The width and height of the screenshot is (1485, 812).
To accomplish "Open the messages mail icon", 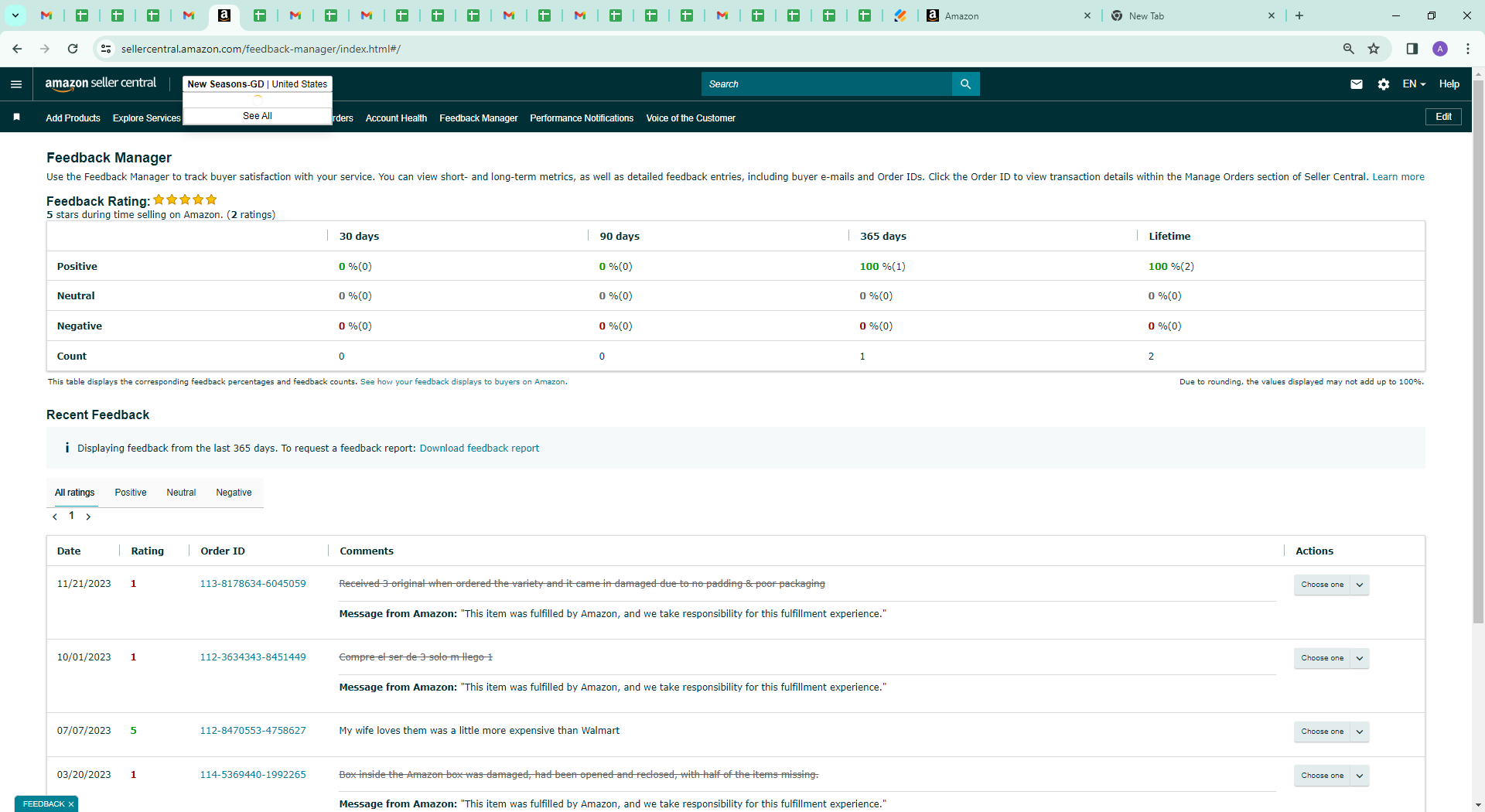I will pyautogui.click(x=1357, y=84).
